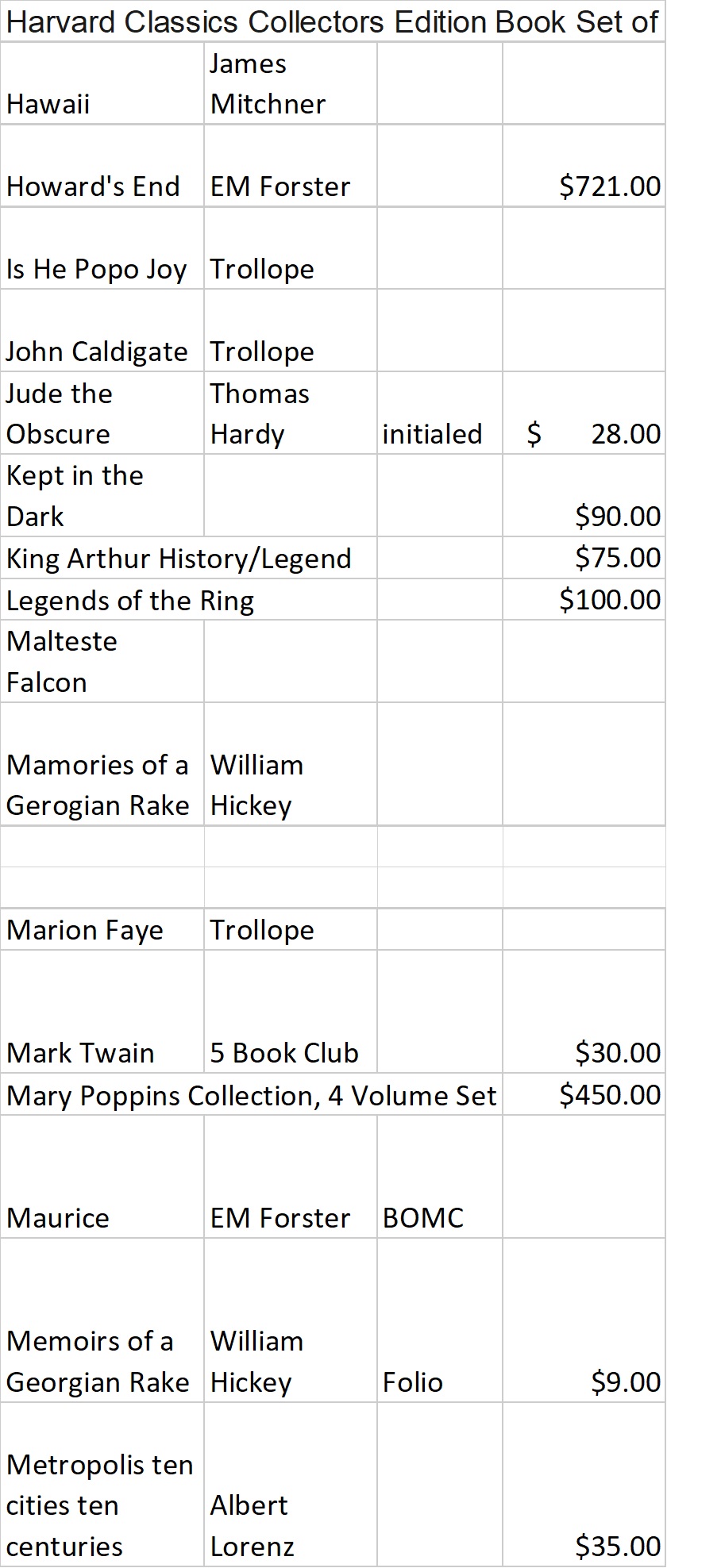
Task: Click the James Mitchner author cell
Action: pyautogui.click(x=289, y=84)
